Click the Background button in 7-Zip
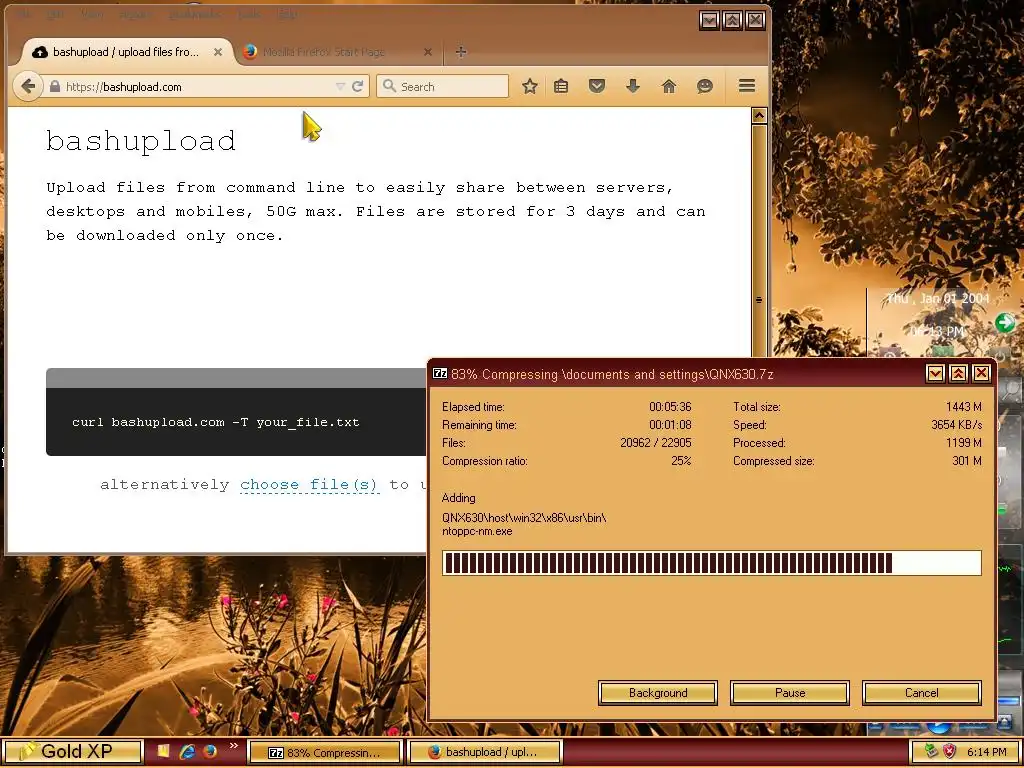This screenshot has height=768, width=1024. (x=658, y=693)
